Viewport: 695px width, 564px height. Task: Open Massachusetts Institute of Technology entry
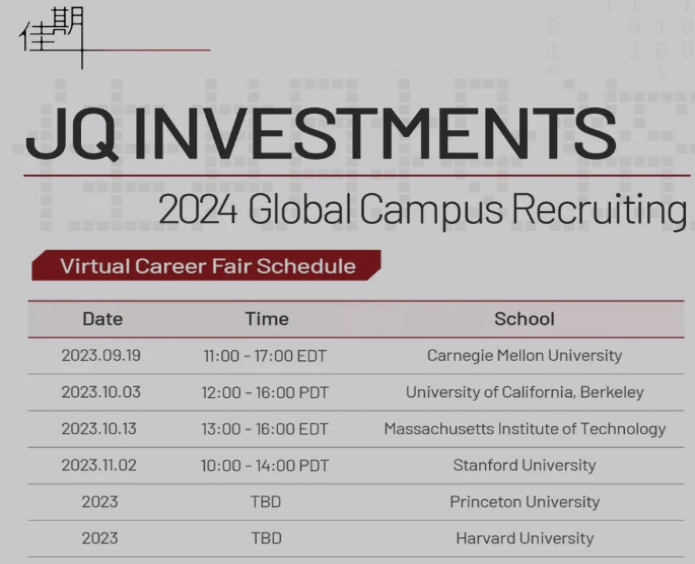tap(524, 429)
